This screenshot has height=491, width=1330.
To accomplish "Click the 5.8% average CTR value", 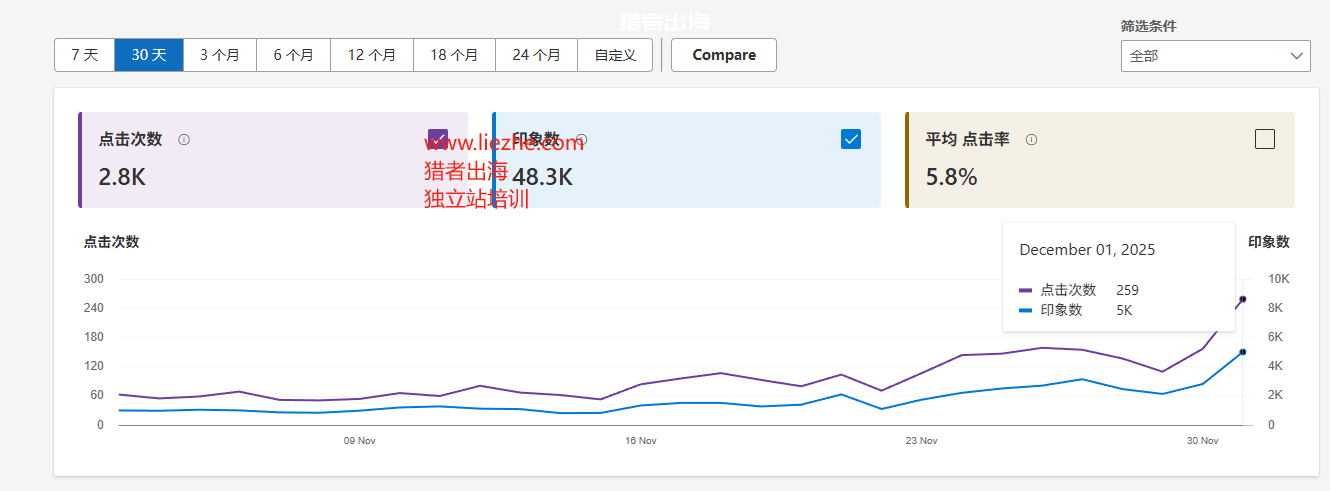I will coord(952,177).
